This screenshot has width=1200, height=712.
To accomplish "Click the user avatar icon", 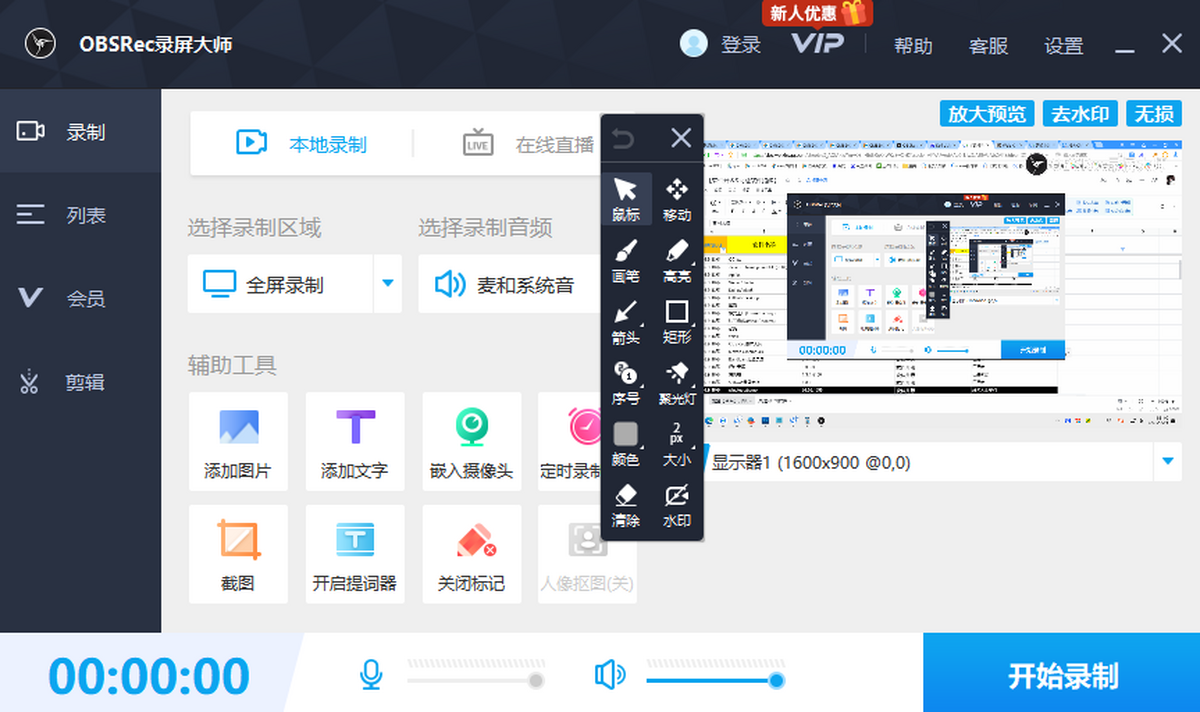I will coord(693,43).
